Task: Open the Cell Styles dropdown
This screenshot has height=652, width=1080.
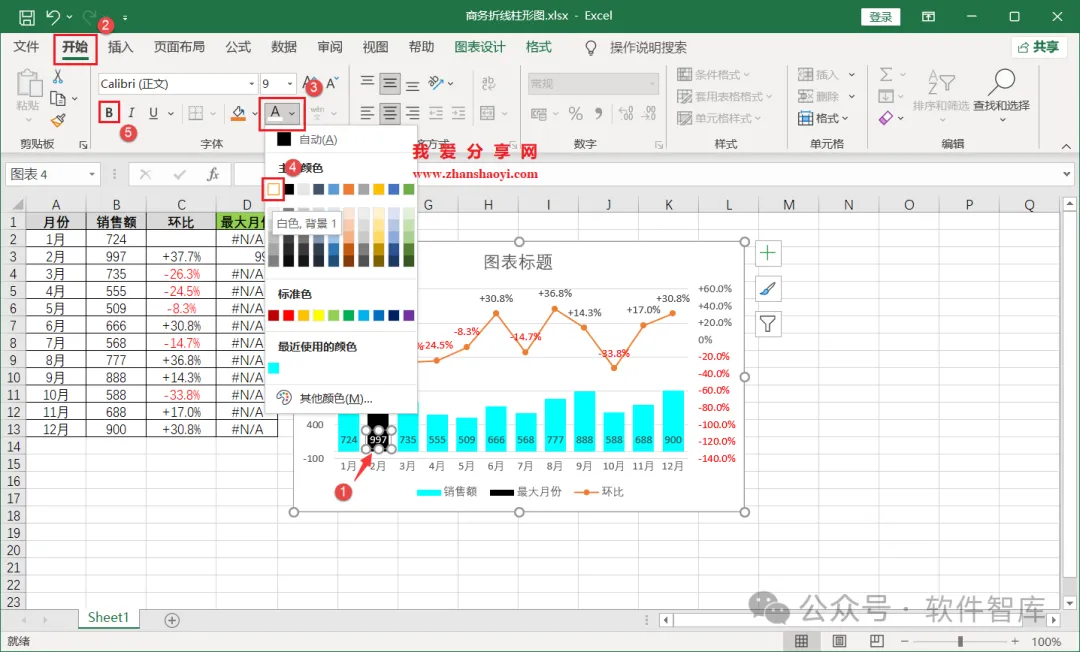Action: (719, 118)
